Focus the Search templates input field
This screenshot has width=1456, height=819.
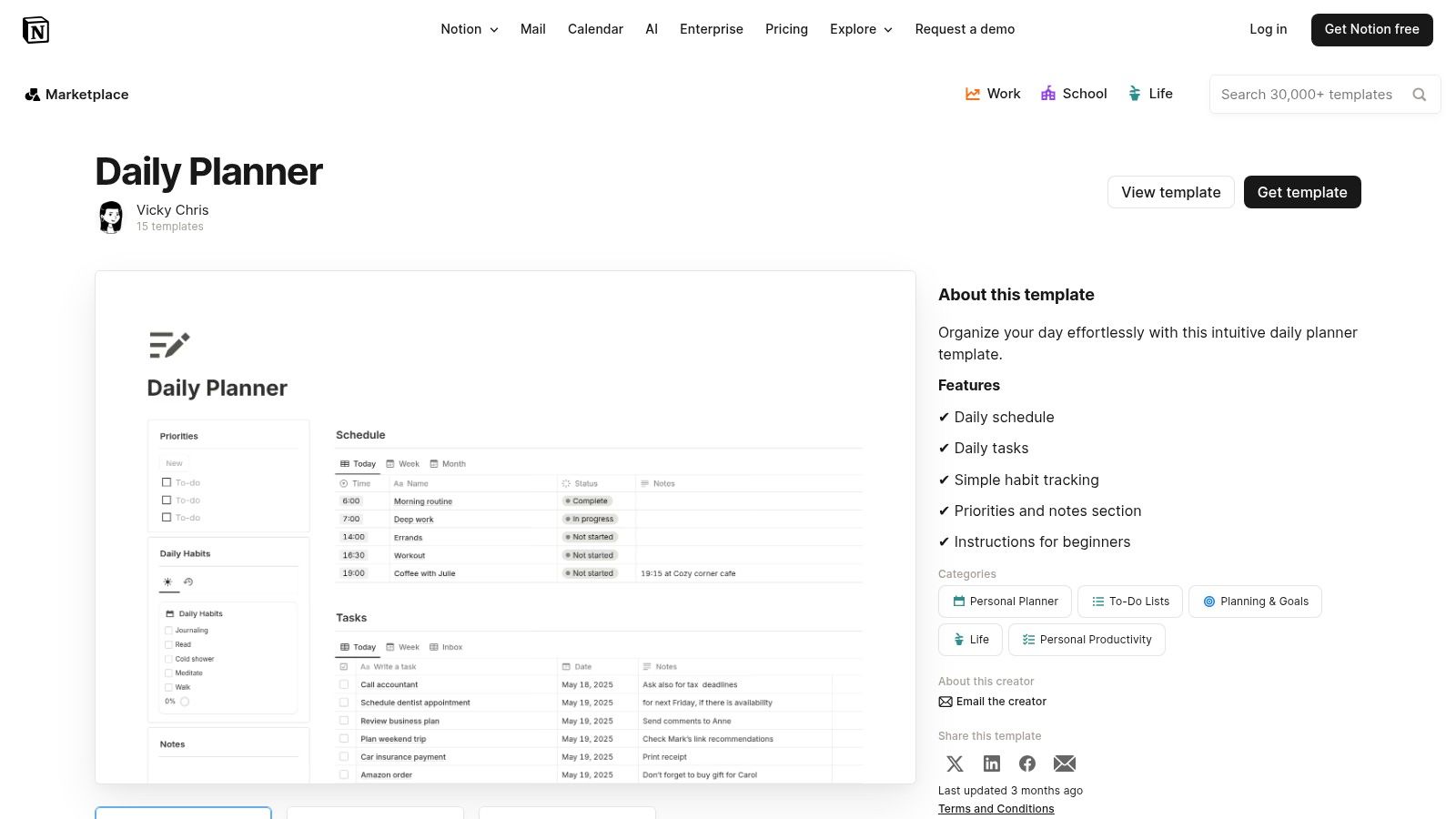coord(1306,95)
